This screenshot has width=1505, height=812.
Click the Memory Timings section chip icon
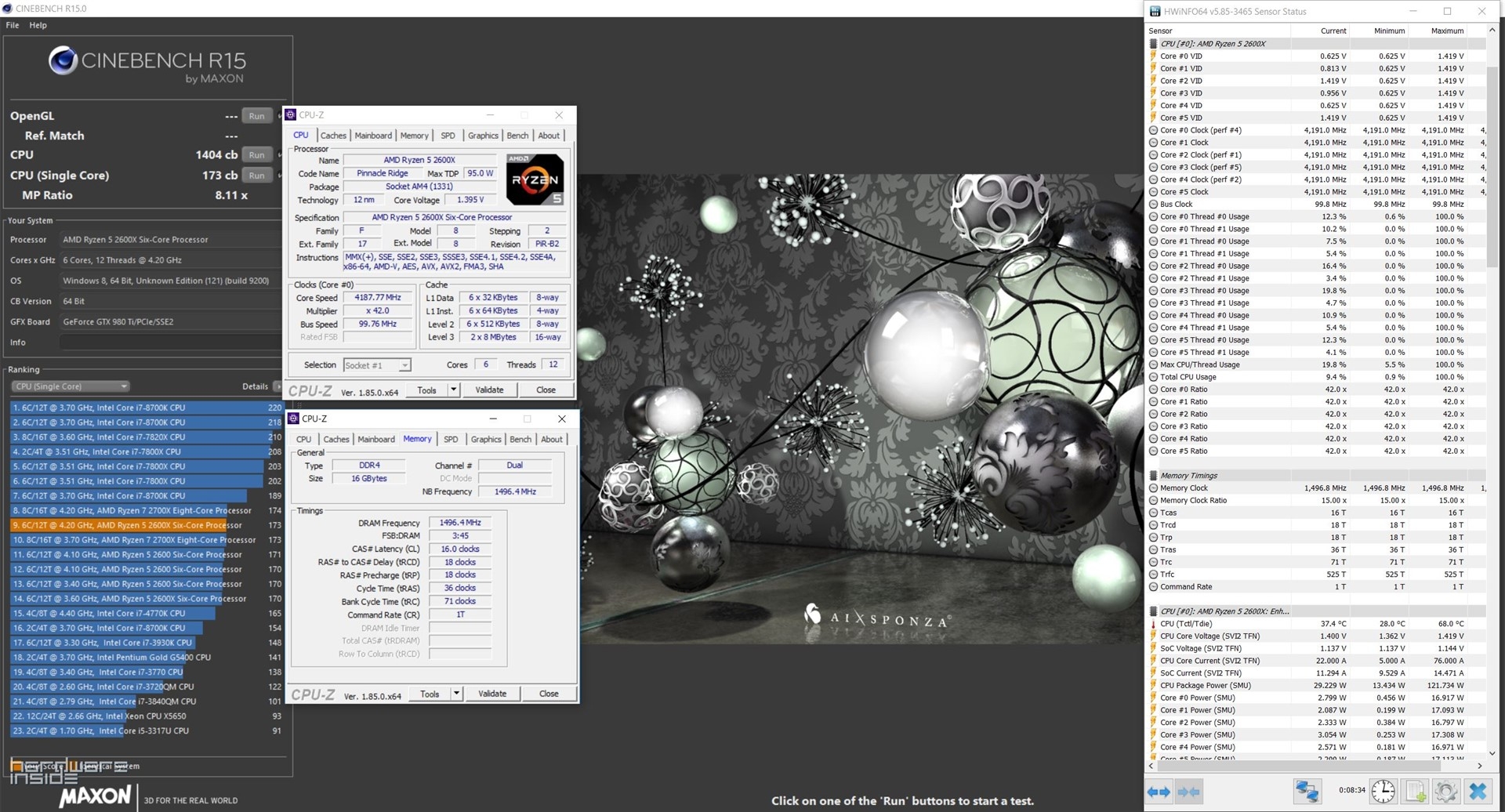point(1153,476)
